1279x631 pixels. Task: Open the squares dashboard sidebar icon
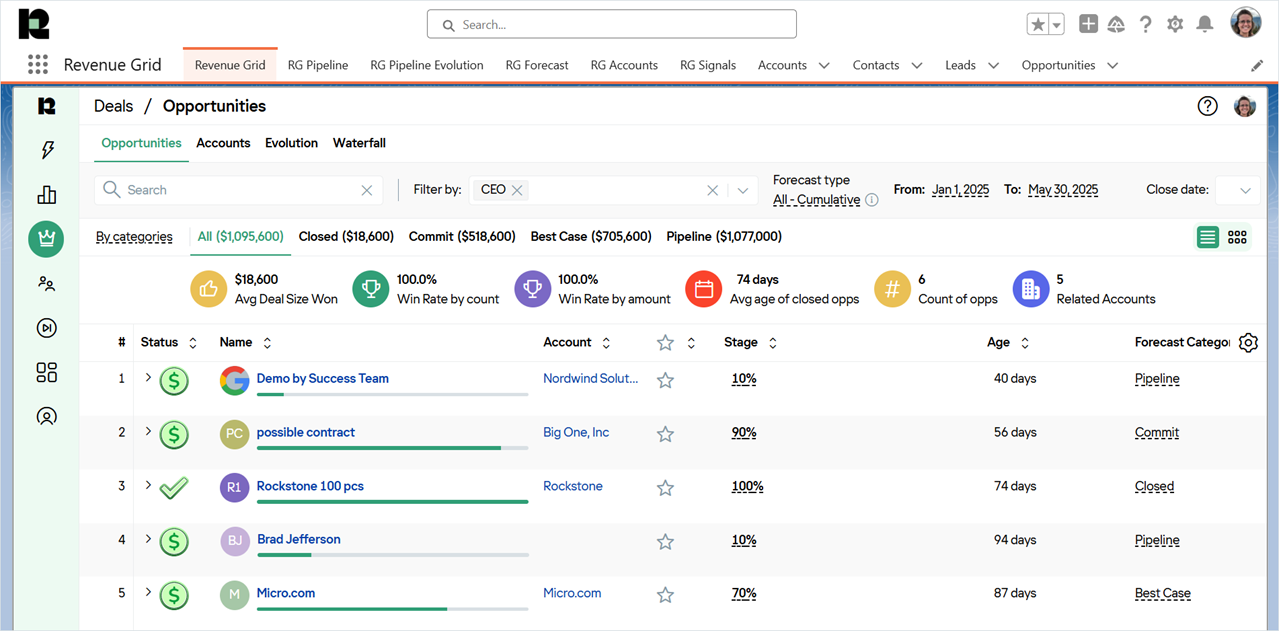click(x=46, y=372)
